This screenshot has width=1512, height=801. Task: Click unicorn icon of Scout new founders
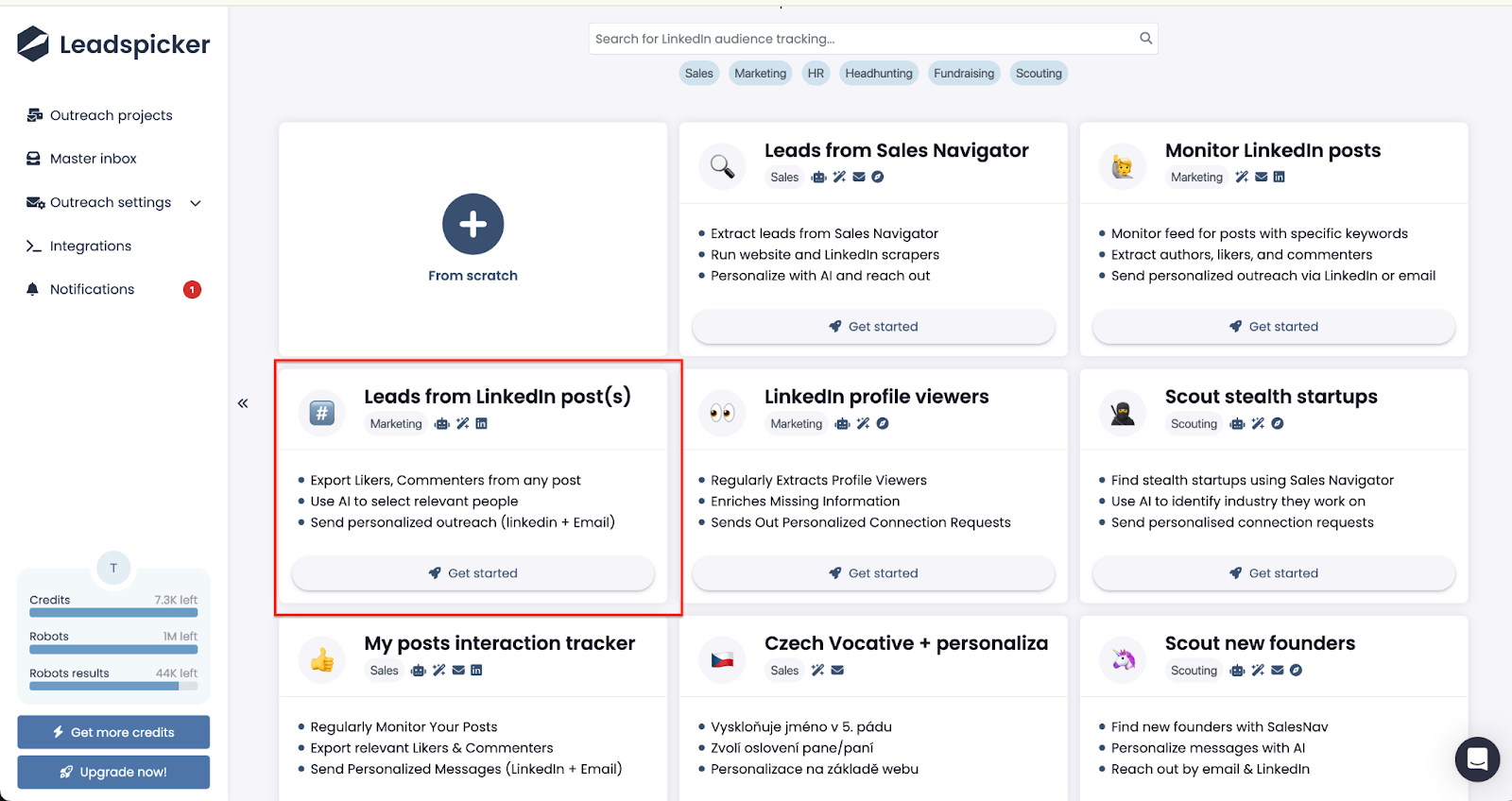point(1123,659)
